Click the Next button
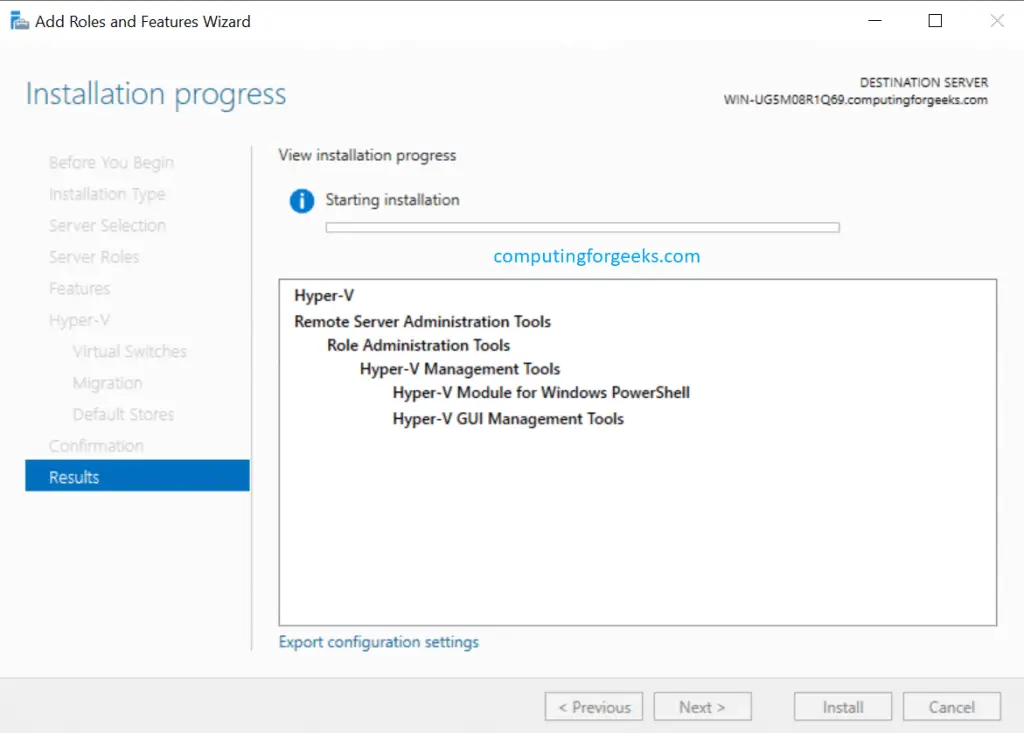1024x733 pixels. click(x=702, y=707)
